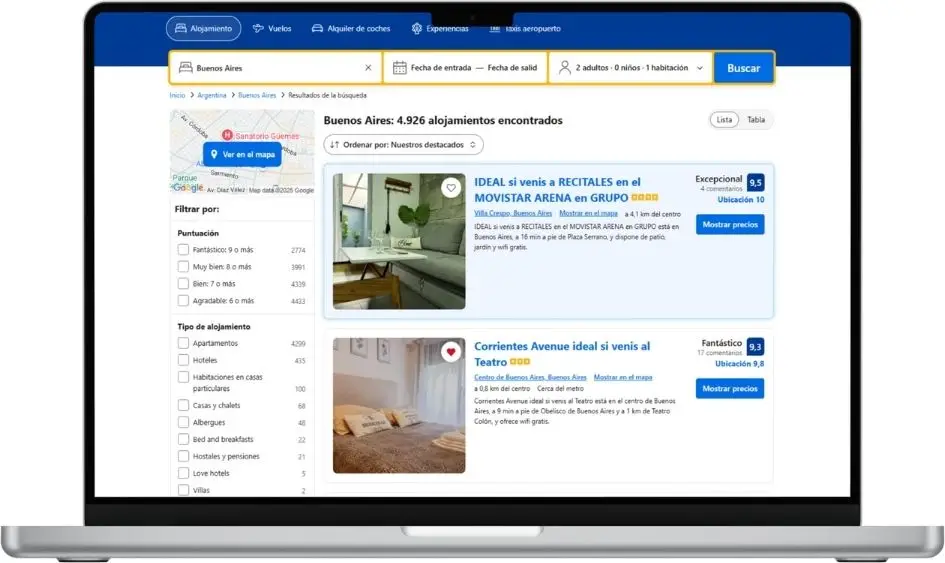Open the Ordenar por dropdown
The image size is (945, 563).
(403, 145)
